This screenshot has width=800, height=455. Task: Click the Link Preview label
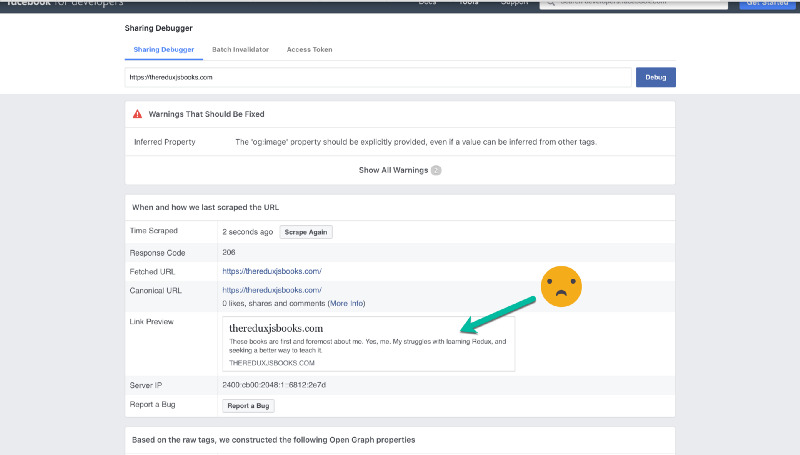coord(152,322)
